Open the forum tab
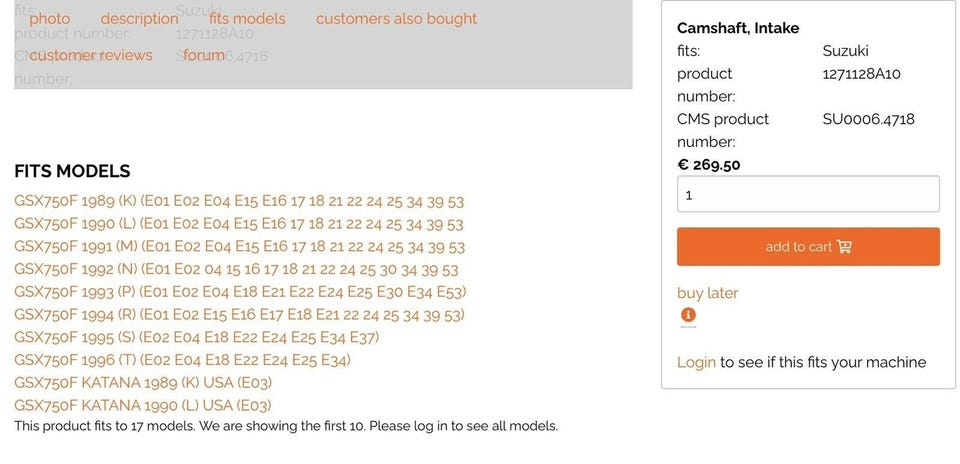This screenshot has height=464, width=960. (x=204, y=55)
